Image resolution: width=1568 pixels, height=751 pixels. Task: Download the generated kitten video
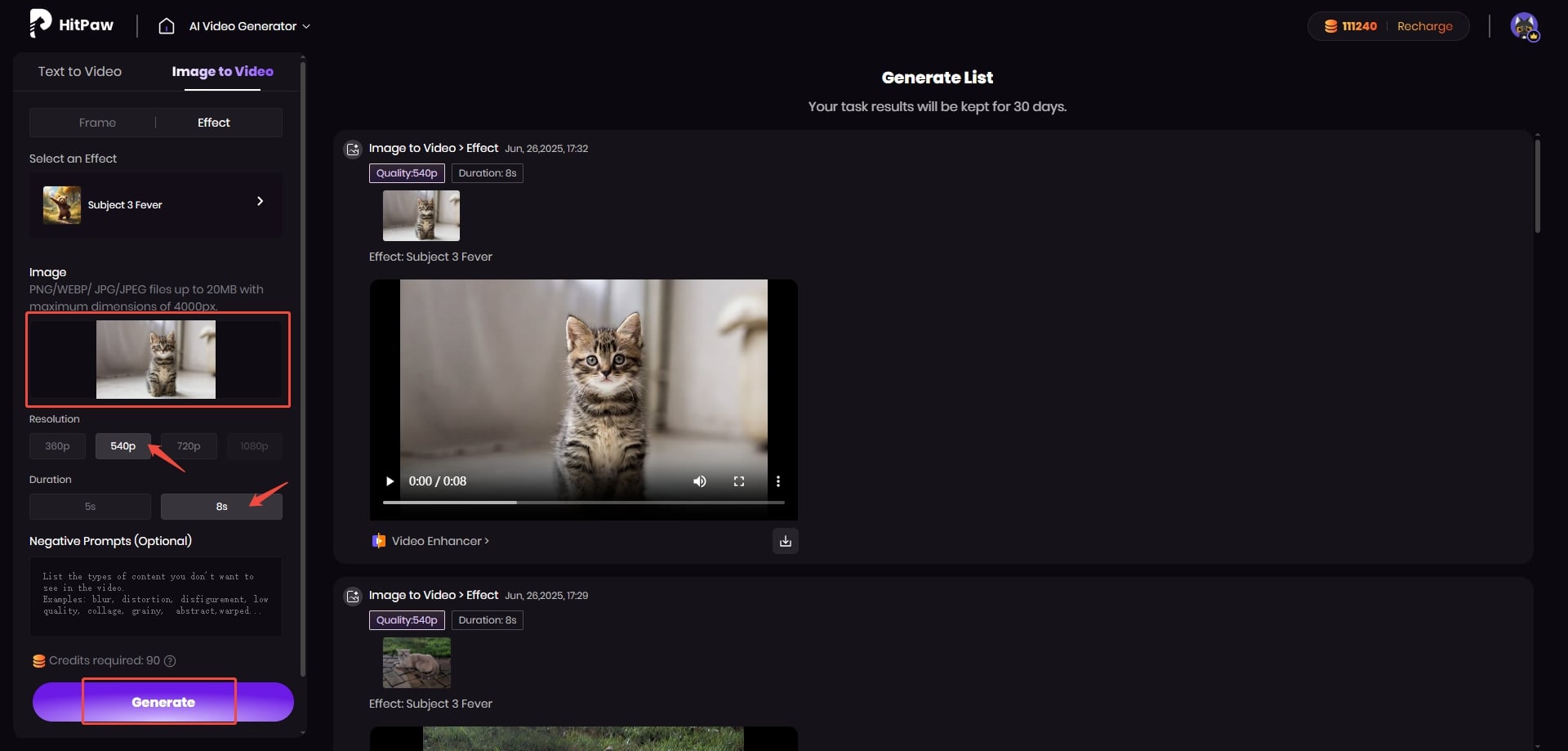(x=785, y=541)
